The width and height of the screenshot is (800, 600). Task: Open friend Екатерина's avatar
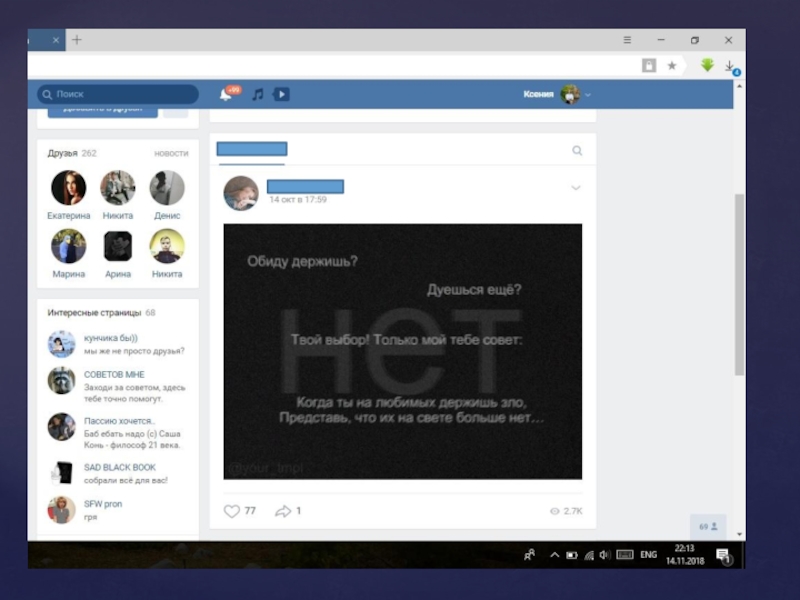68,188
